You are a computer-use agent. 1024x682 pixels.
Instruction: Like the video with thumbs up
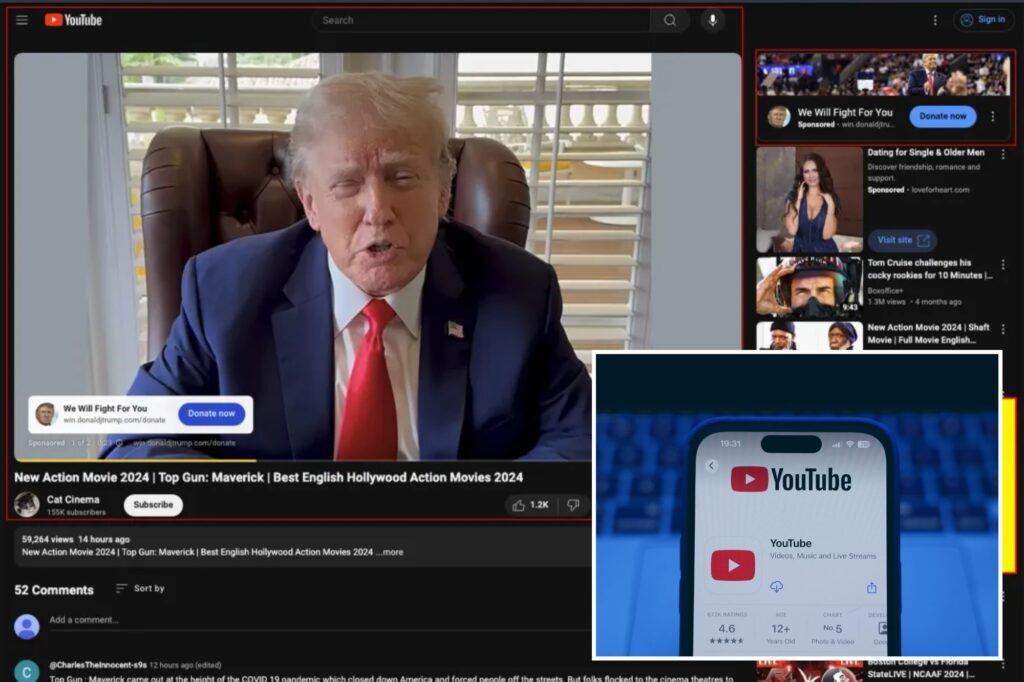pos(530,505)
